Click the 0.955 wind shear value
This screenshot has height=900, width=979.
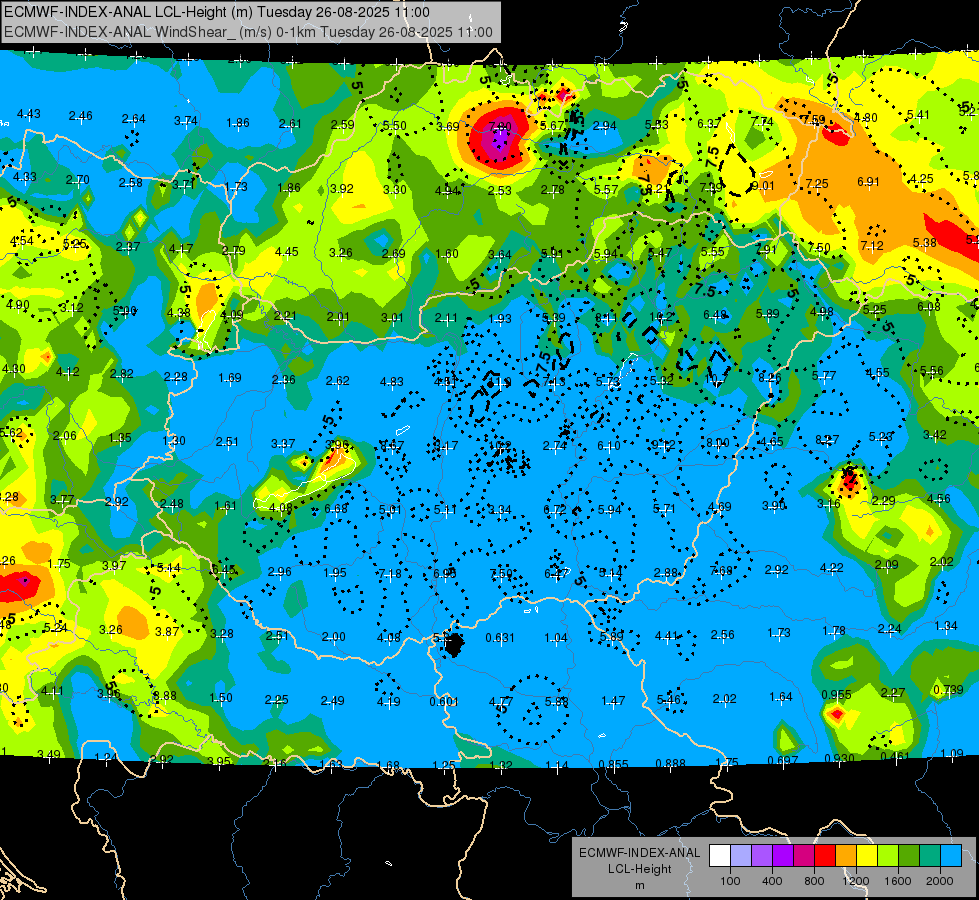pyautogui.click(x=837, y=695)
